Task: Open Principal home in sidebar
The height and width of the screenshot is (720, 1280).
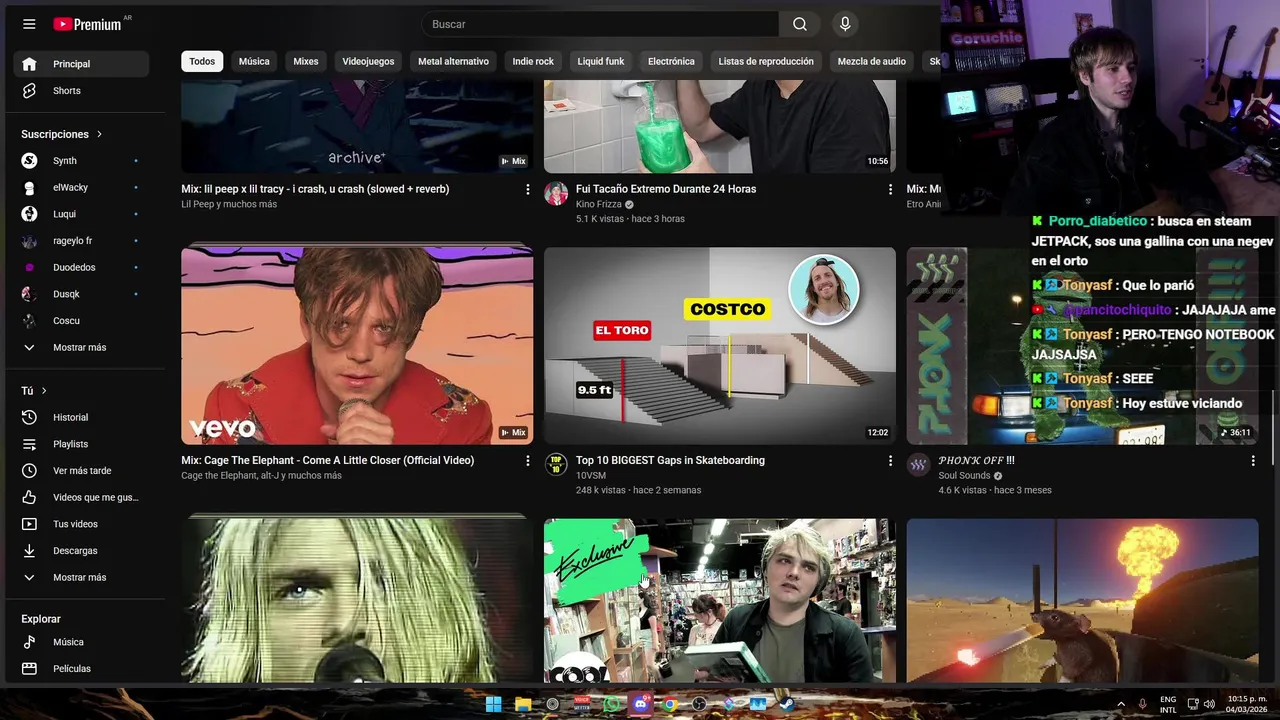Action: 81,64
